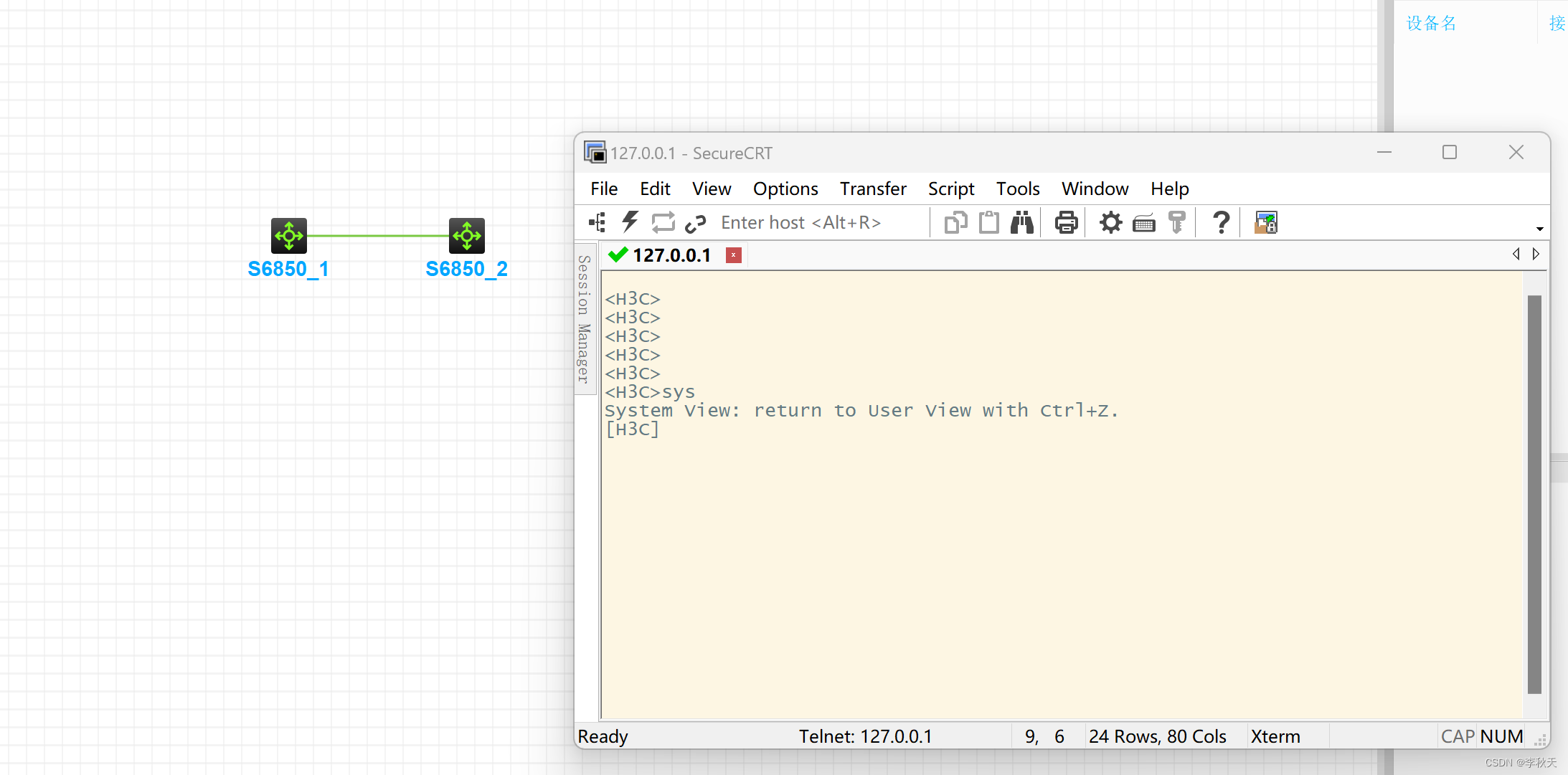
Task: Open the Session Manager side panel
Action: tap(585, 319)
